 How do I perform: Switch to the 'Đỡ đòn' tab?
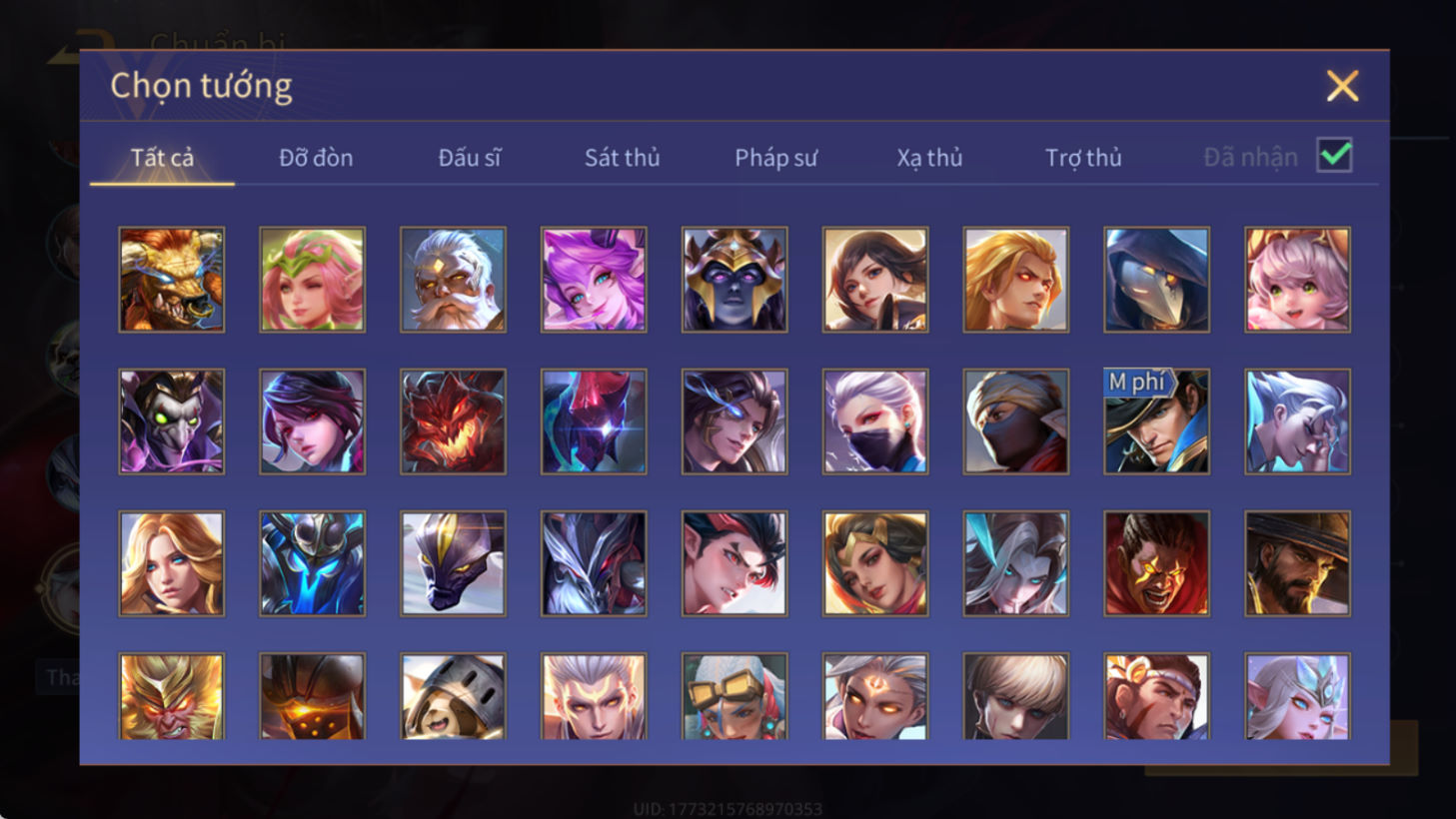pyautogui.click(x=316, y=158)
